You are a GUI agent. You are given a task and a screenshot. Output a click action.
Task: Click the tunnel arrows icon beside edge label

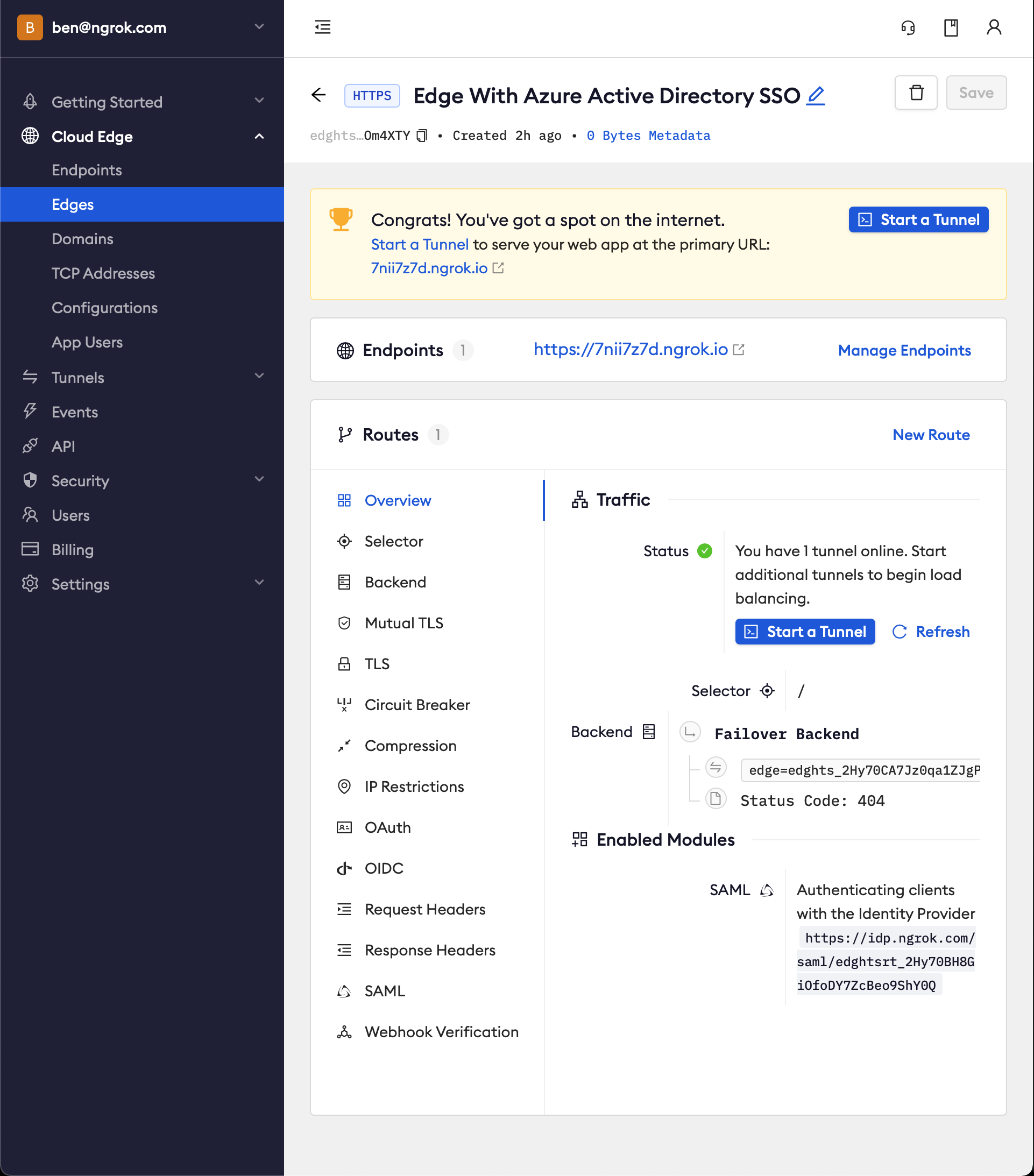(x=715, y=767)
